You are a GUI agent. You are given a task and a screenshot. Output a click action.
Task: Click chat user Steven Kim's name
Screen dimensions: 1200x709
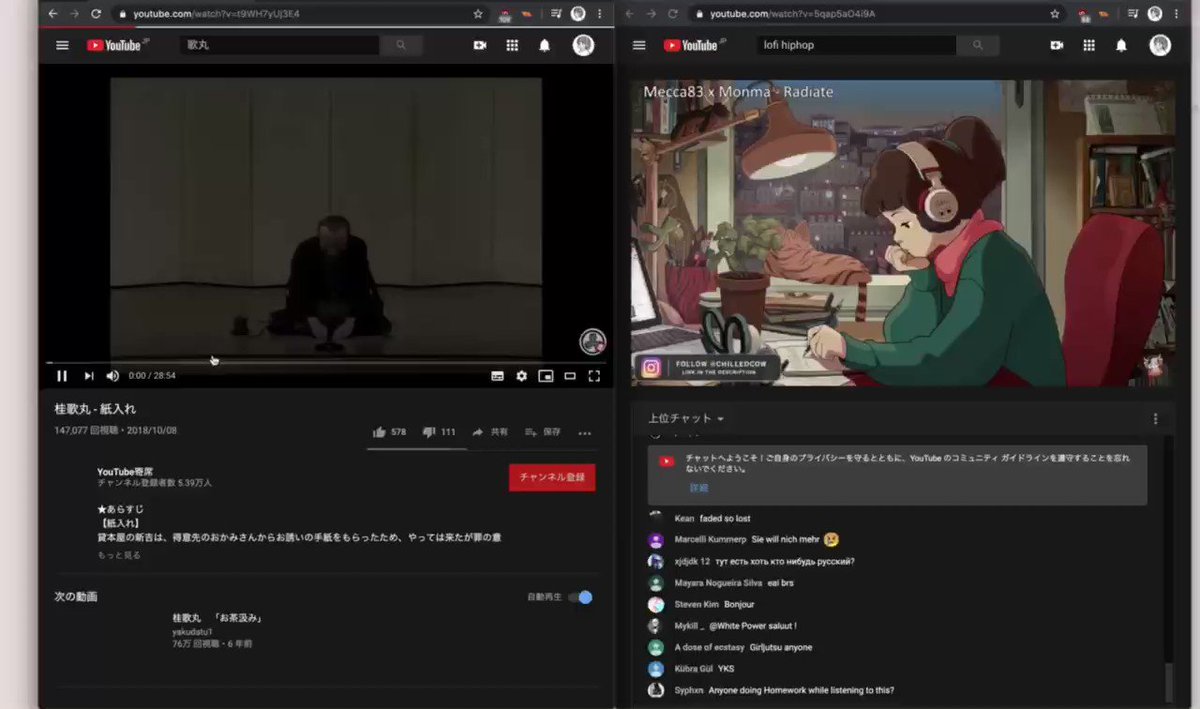(x=697, y=604)
